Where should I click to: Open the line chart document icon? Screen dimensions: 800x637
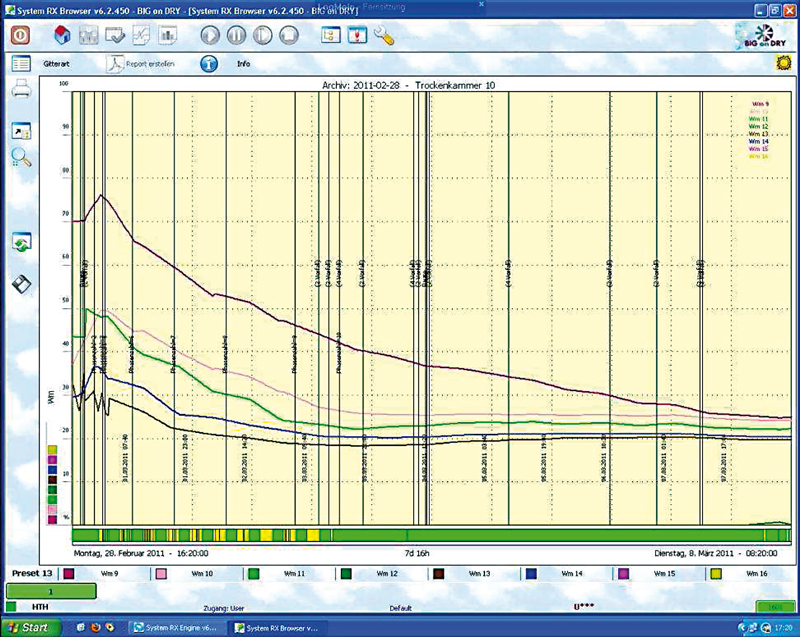[x=141, y=35]
